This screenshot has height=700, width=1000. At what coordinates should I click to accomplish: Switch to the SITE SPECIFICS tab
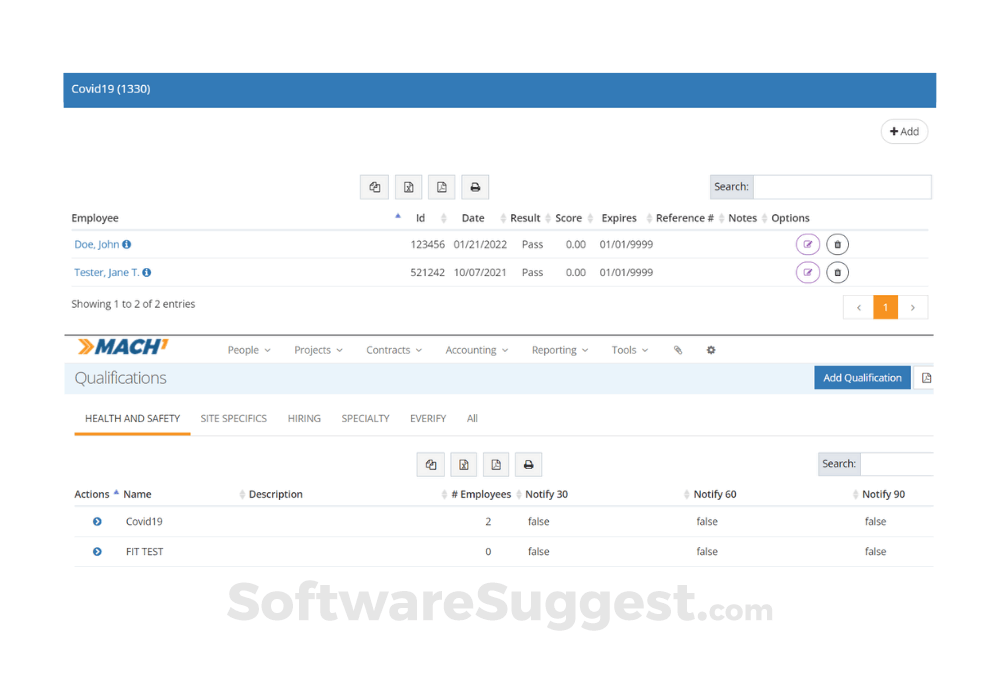tap(233, 418)
